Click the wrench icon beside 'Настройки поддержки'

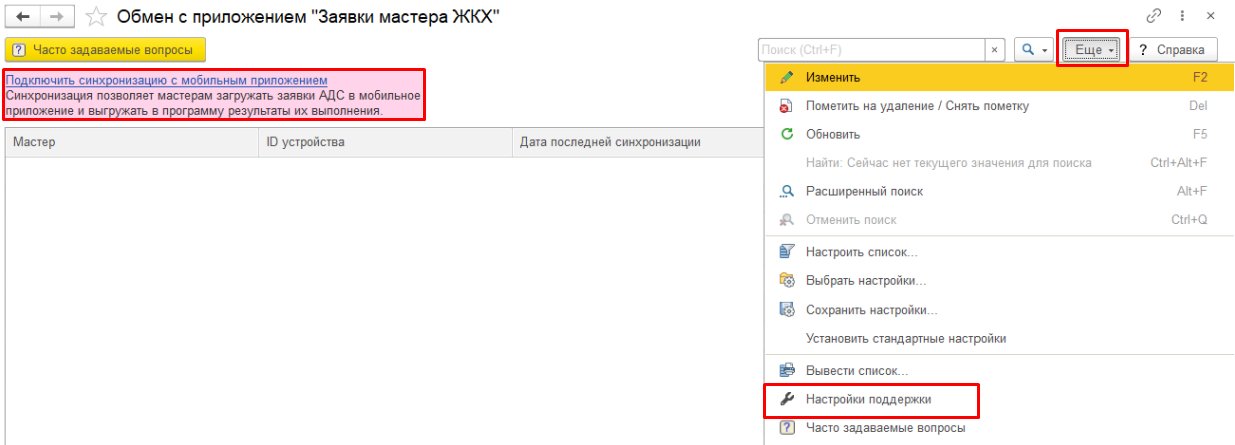click(x=787, y=399)
